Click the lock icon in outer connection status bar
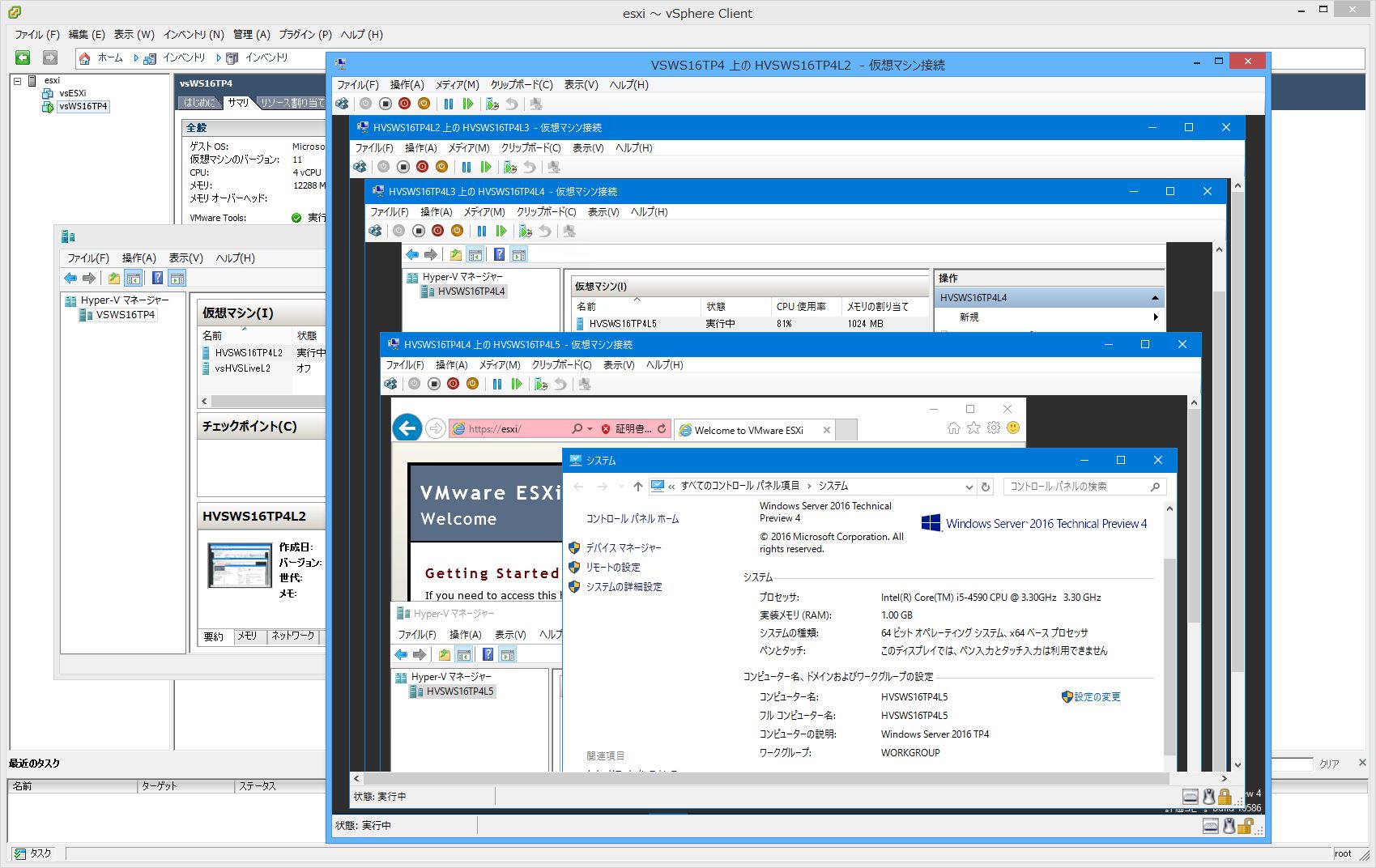The height and width of the screenshot is (868, 1376). pyautogui.click(x=1245, y=827)
